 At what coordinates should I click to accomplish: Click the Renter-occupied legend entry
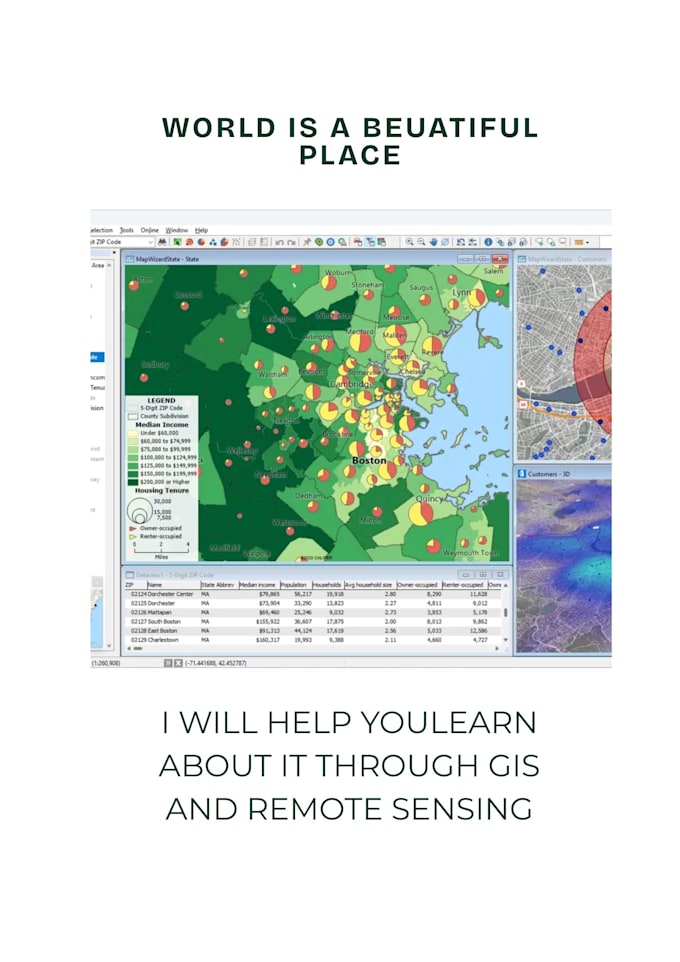pos(155,536)
